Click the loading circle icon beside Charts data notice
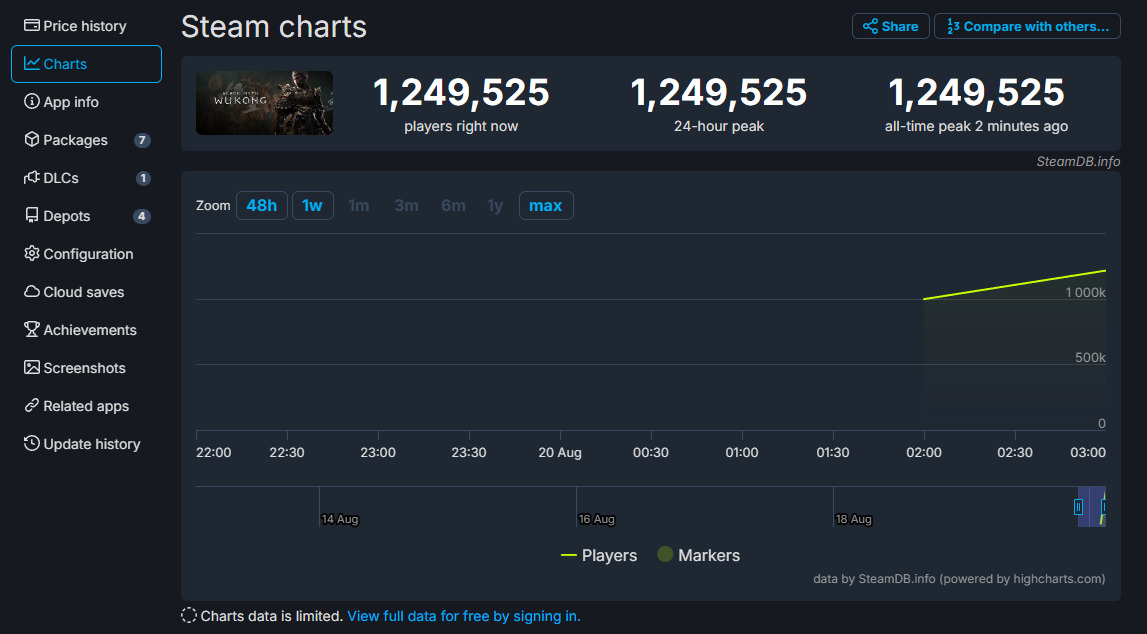Image resolution: width=1147 pixels, height=634 pixels. coord(189,616)
